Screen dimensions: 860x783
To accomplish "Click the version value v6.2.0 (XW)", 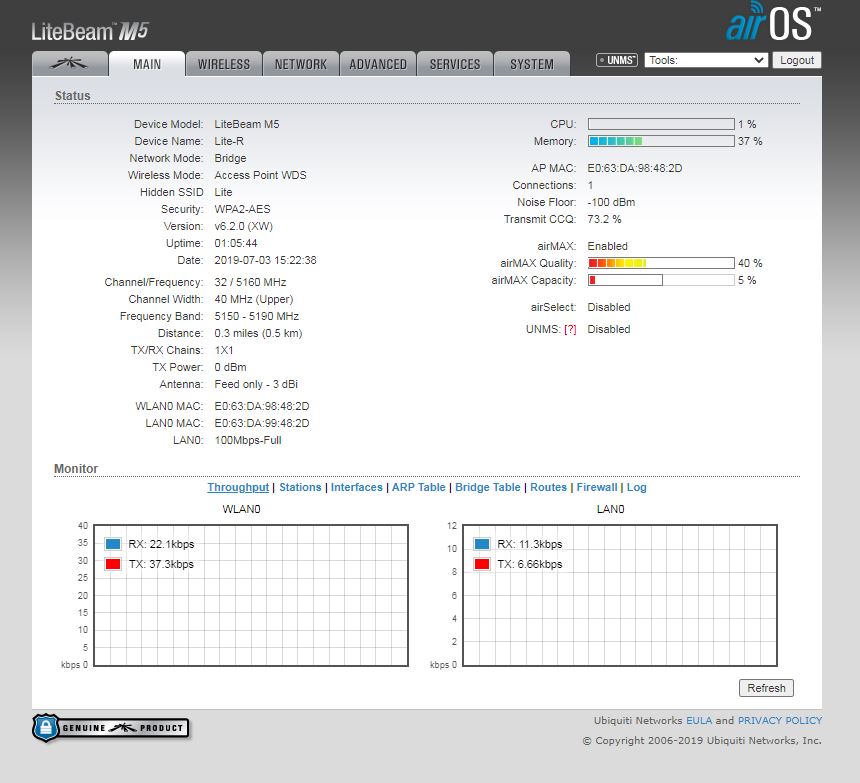I will (x=244, y=226).
